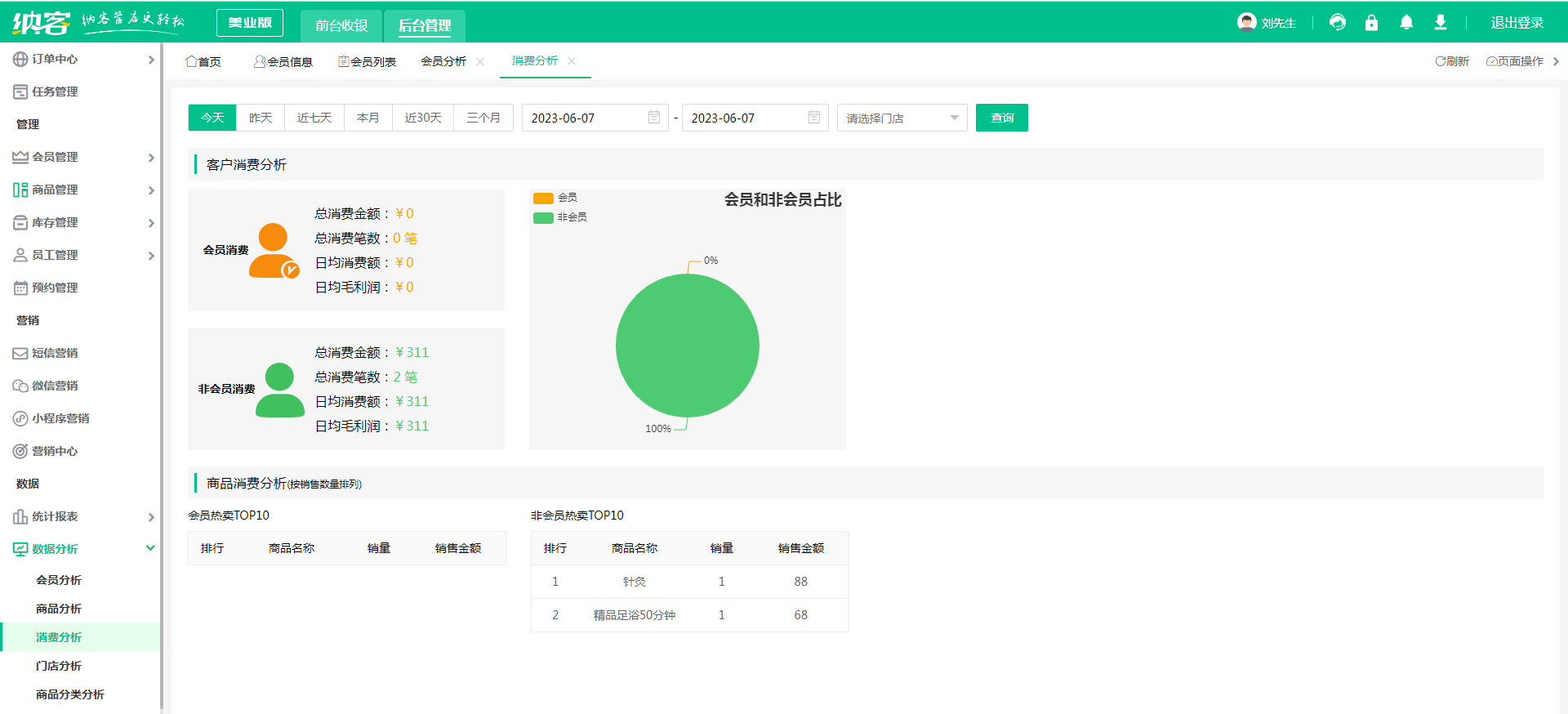
Task: Expand the 库存管理 menu arrow
Action: click(151, 223)
